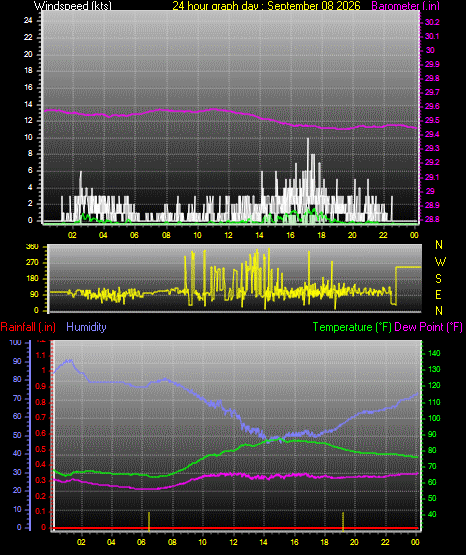Click the W compass direction label
This screenshot has width=466, height=555.
(440, 262)
